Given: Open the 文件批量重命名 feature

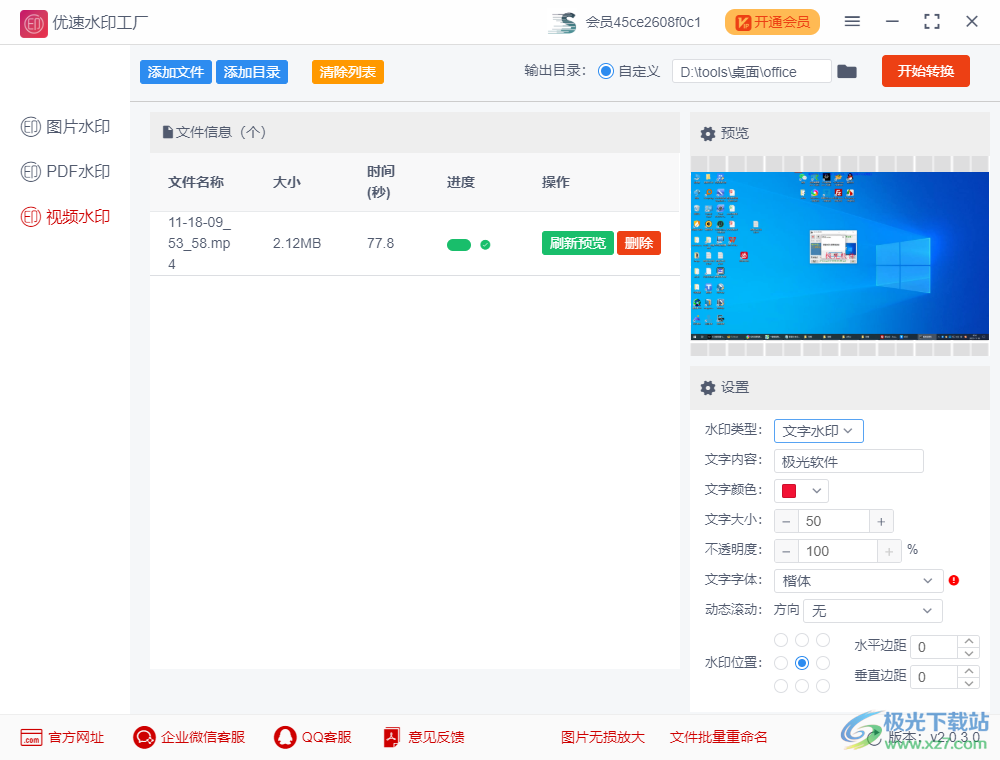Looking at the screenshot, I should (718, 737).
